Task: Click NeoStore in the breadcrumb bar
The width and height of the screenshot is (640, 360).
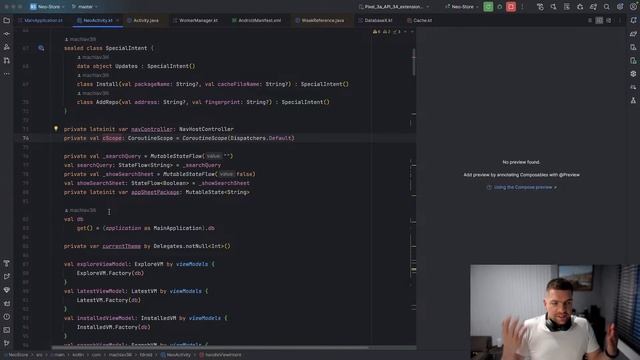Action: point(18,355)
